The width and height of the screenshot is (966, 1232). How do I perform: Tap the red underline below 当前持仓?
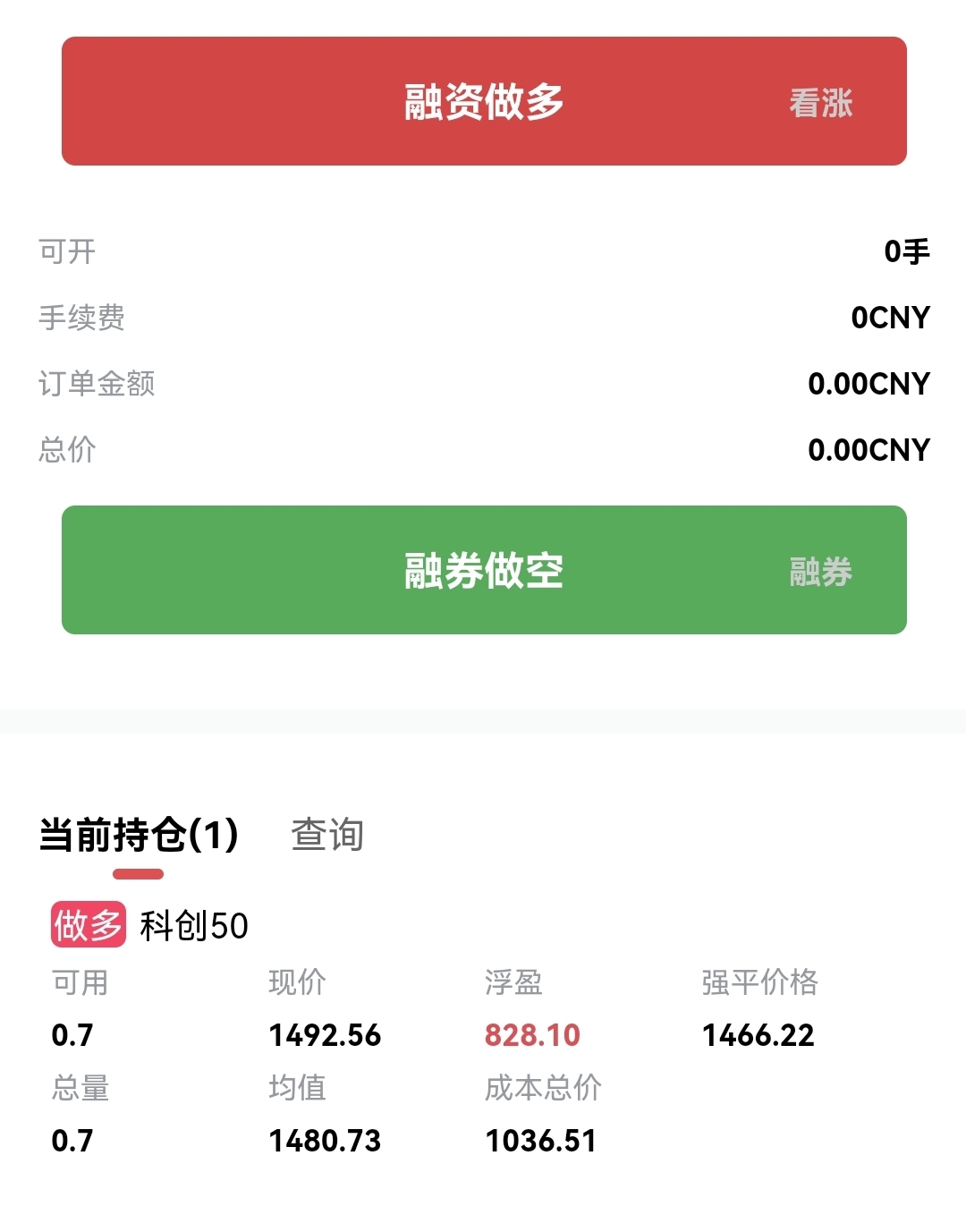click(138, 874)
